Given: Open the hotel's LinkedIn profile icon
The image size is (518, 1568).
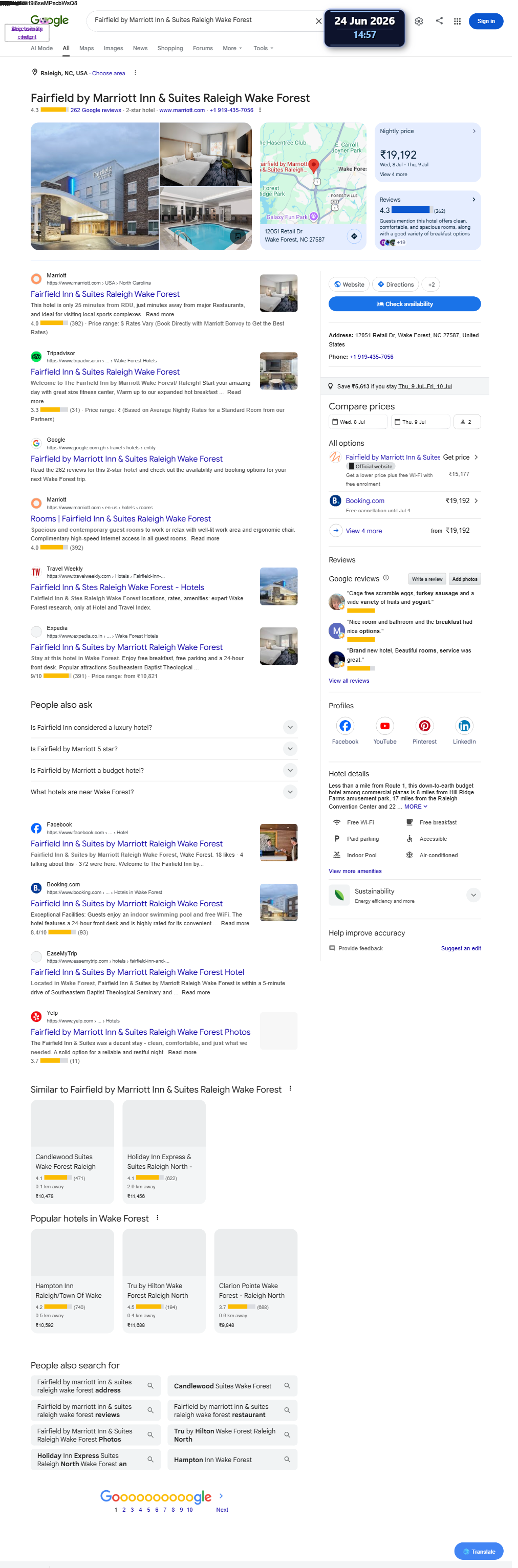Looking at the screenshot, I should coord(464,726).
